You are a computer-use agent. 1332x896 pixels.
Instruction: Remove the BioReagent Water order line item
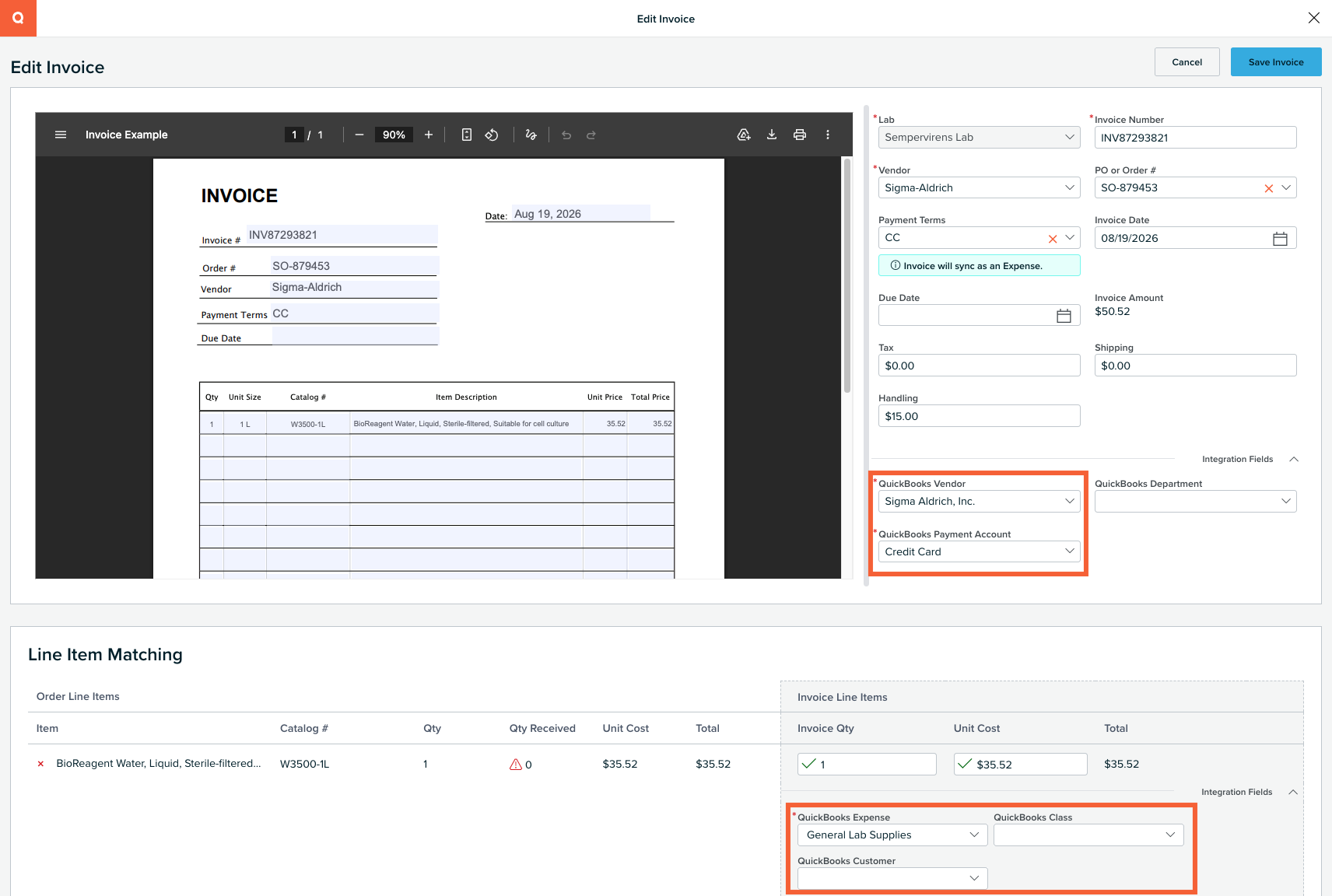40,765
